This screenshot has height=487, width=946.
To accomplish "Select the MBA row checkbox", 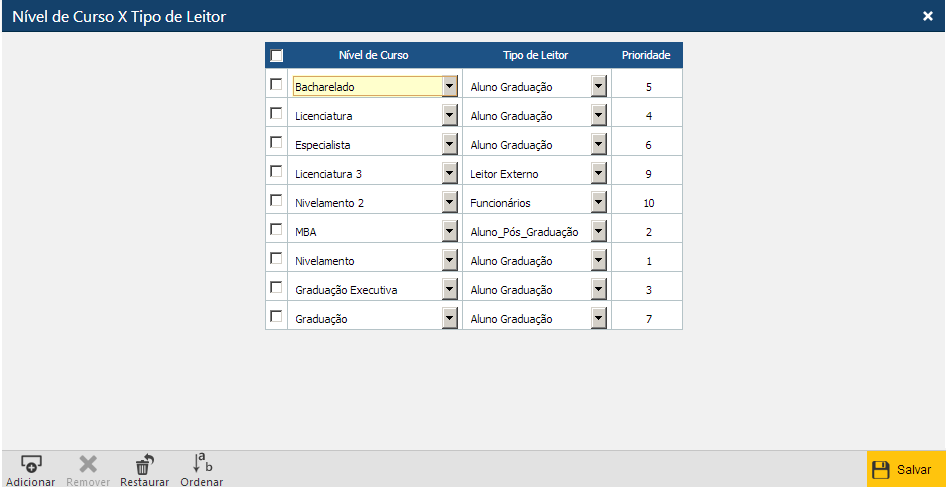I will (x=276, y=230).
